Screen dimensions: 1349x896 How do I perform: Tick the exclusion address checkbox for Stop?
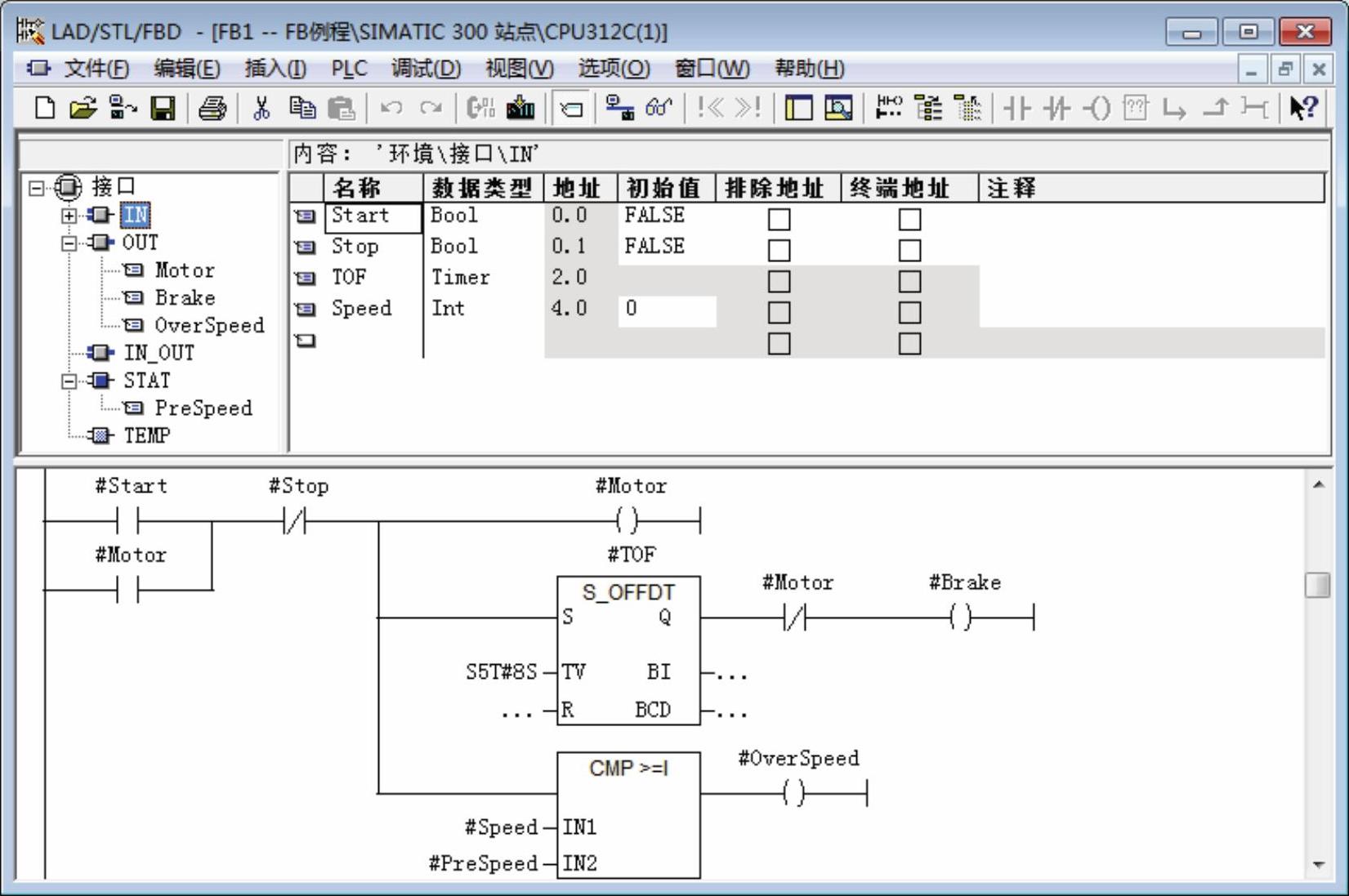click(779, 250)
